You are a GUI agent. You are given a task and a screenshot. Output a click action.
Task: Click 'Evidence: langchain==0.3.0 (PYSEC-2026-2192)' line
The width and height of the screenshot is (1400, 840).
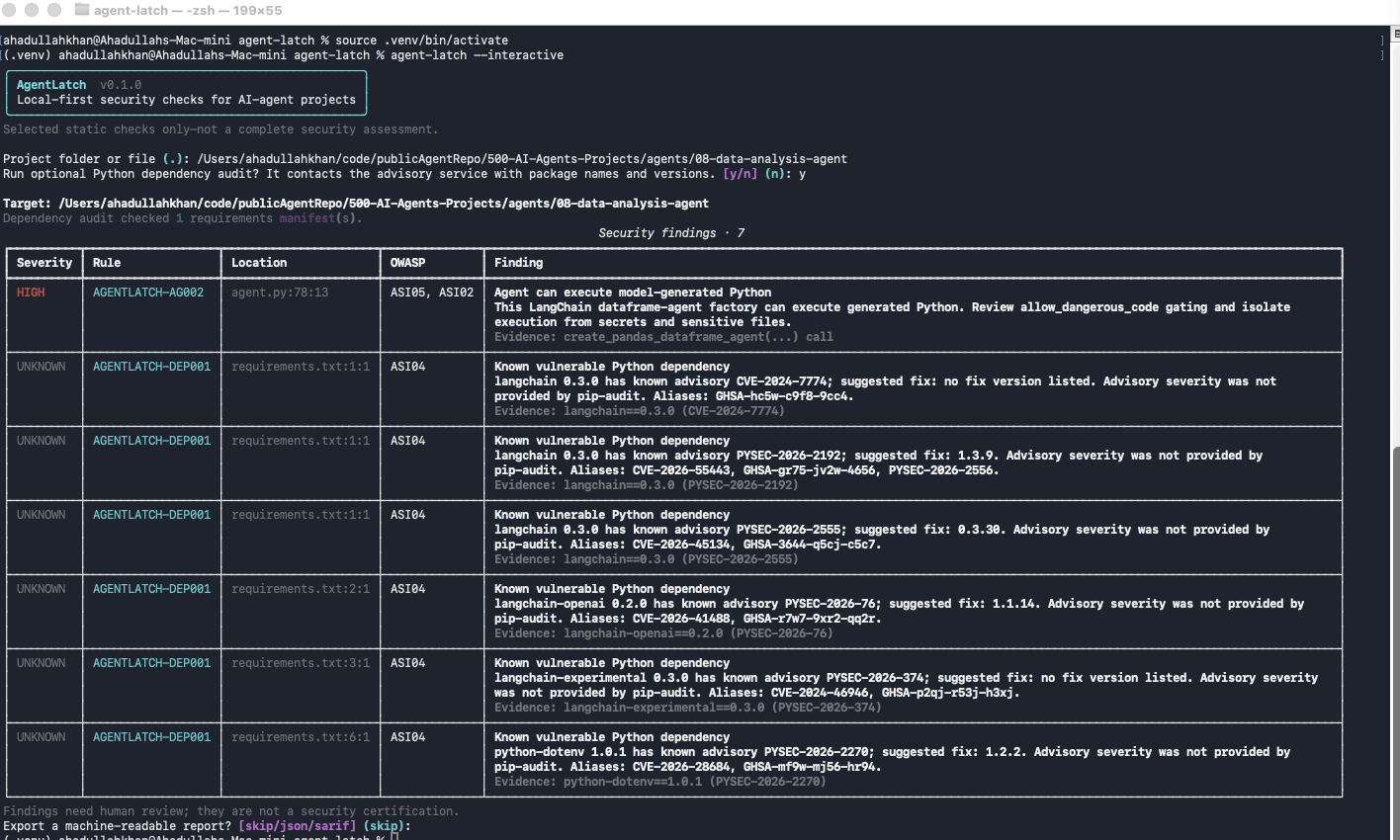[646, 485]
